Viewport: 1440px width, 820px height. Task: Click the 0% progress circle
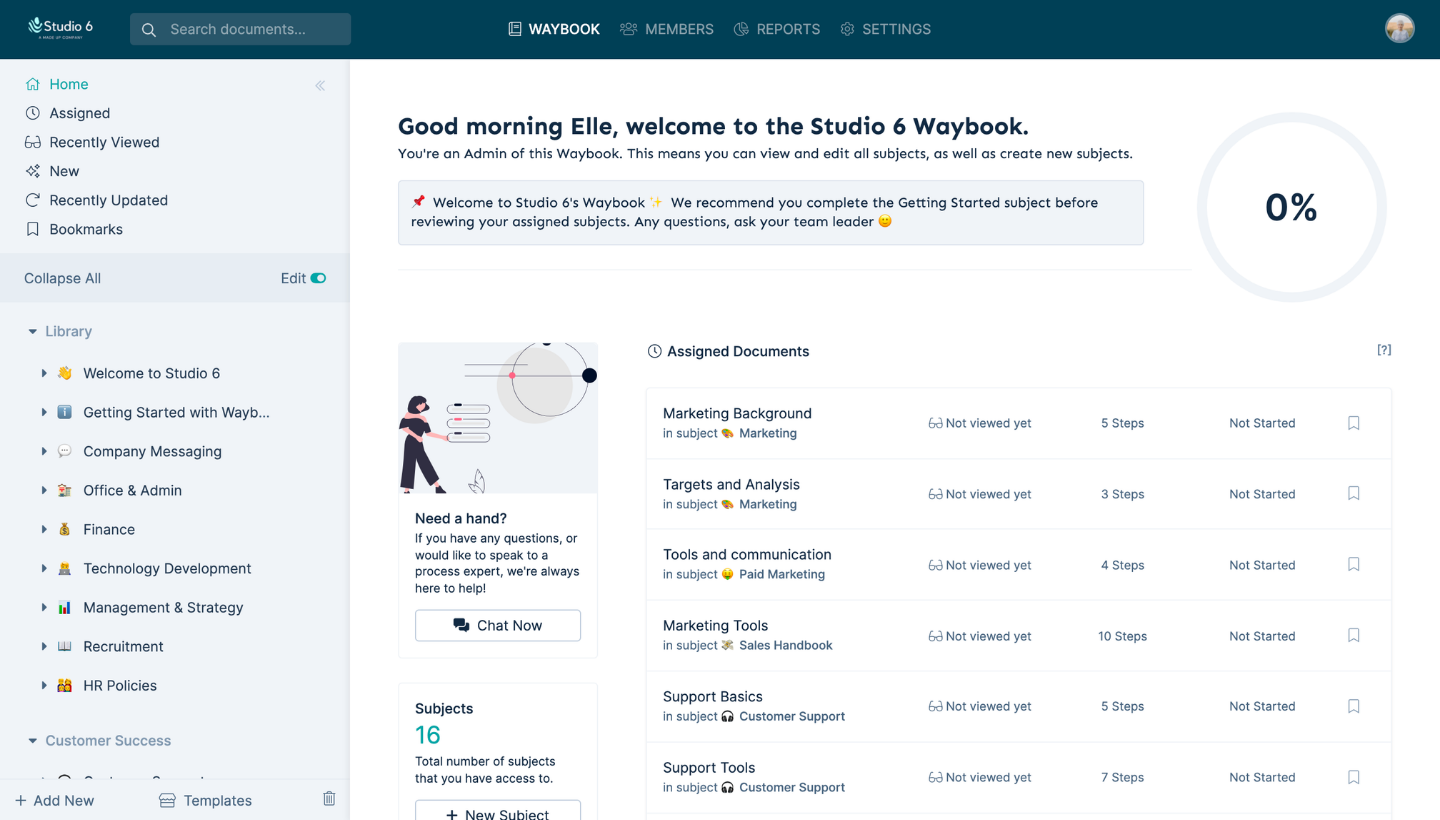point(1293,207)
